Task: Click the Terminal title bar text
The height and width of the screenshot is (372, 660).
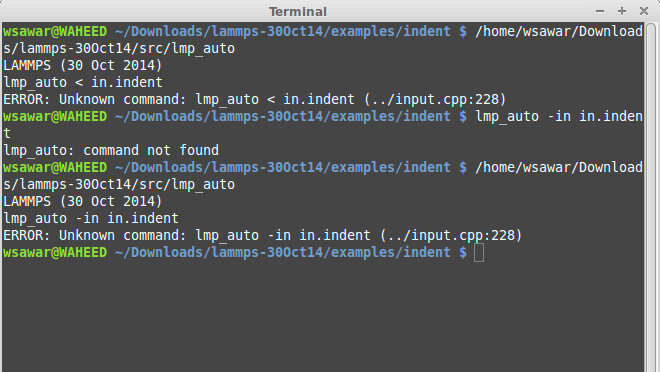Action: click(298, 12)
